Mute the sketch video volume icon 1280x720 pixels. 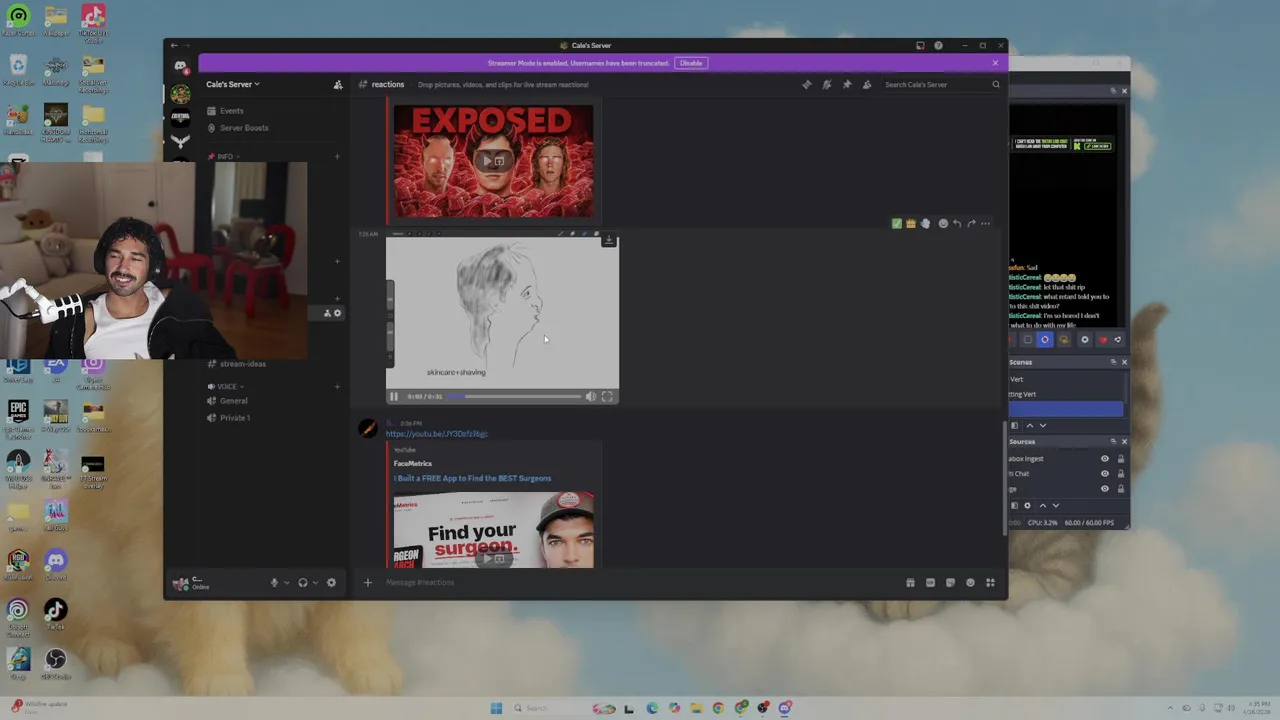click(x=591, y=397)
